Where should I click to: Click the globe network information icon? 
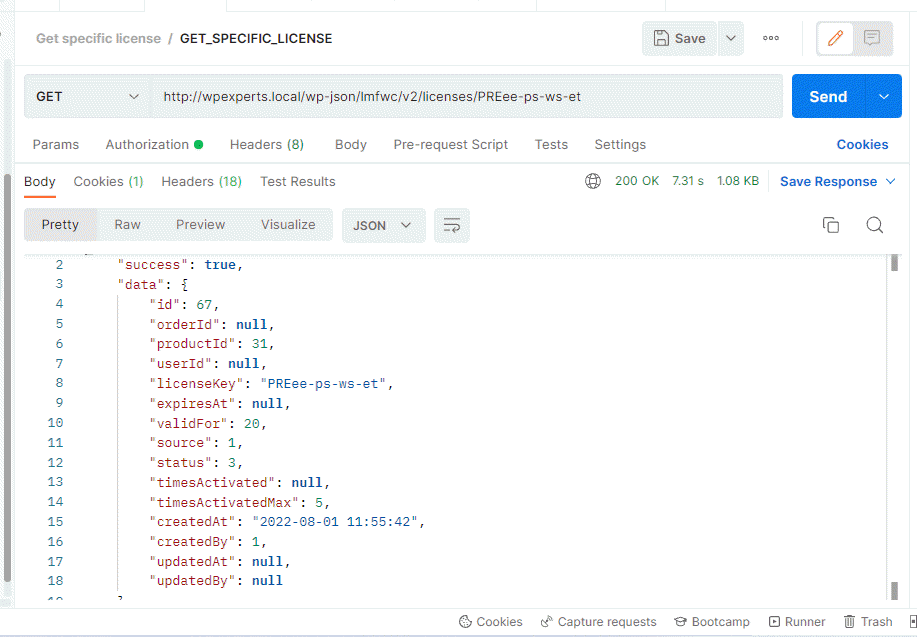tap(593, 181)
